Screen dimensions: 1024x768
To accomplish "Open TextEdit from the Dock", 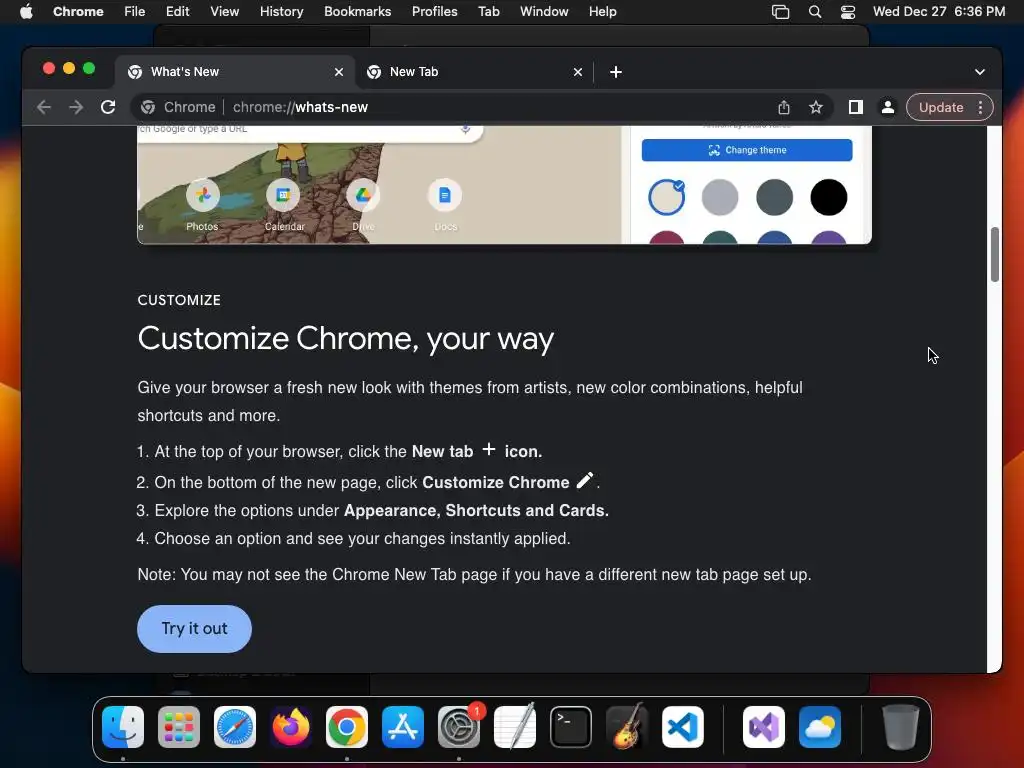I will pyautogui.click(x=515, y=727).
